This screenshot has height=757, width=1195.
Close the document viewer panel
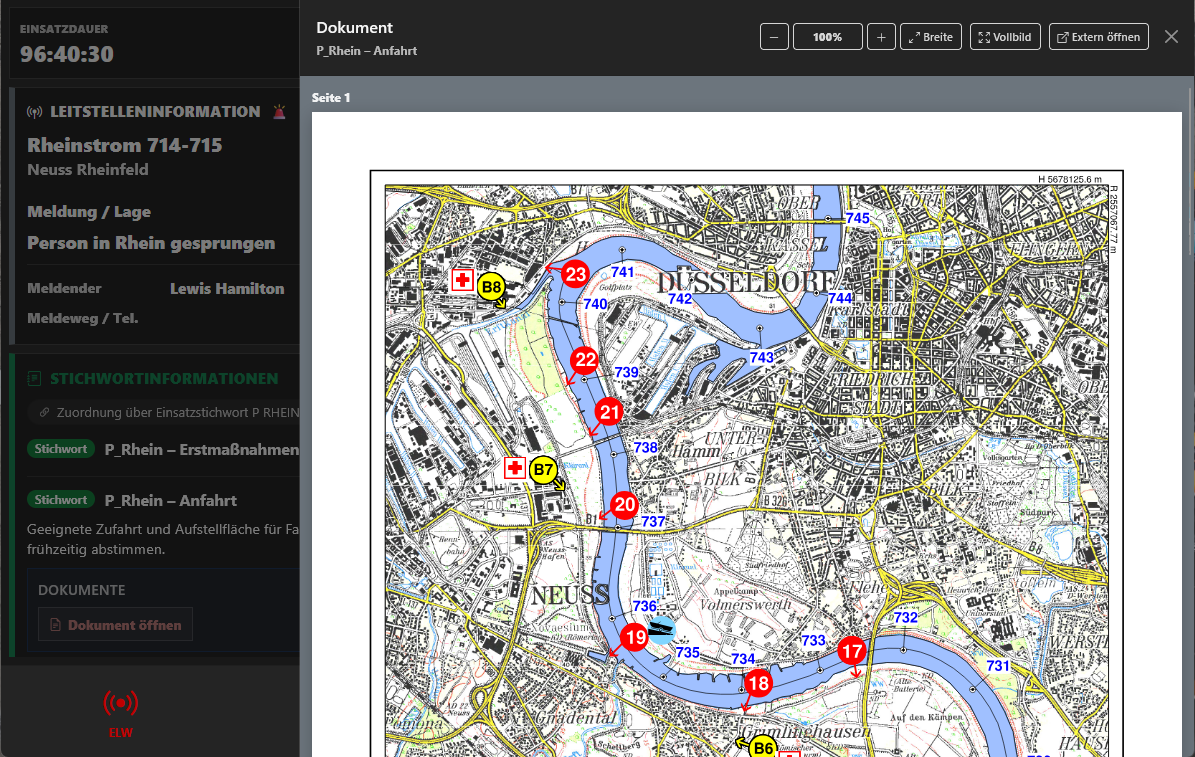point(1171,37)
